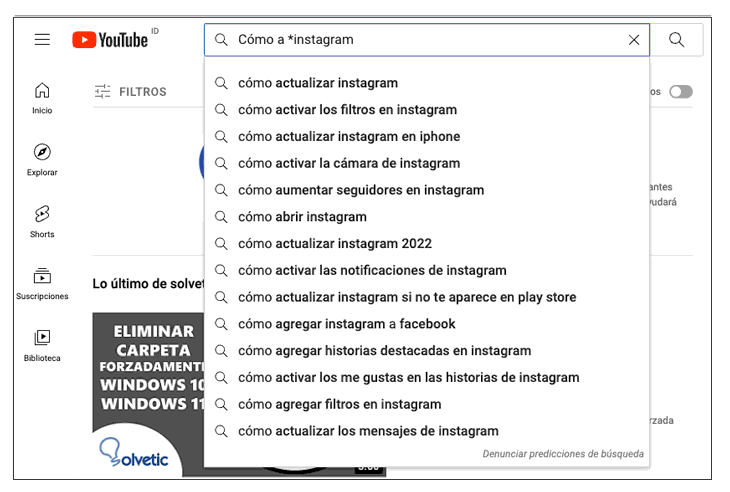Click the YouTube logo
This screenshot has width=730, height=492.
pos(110,40)
